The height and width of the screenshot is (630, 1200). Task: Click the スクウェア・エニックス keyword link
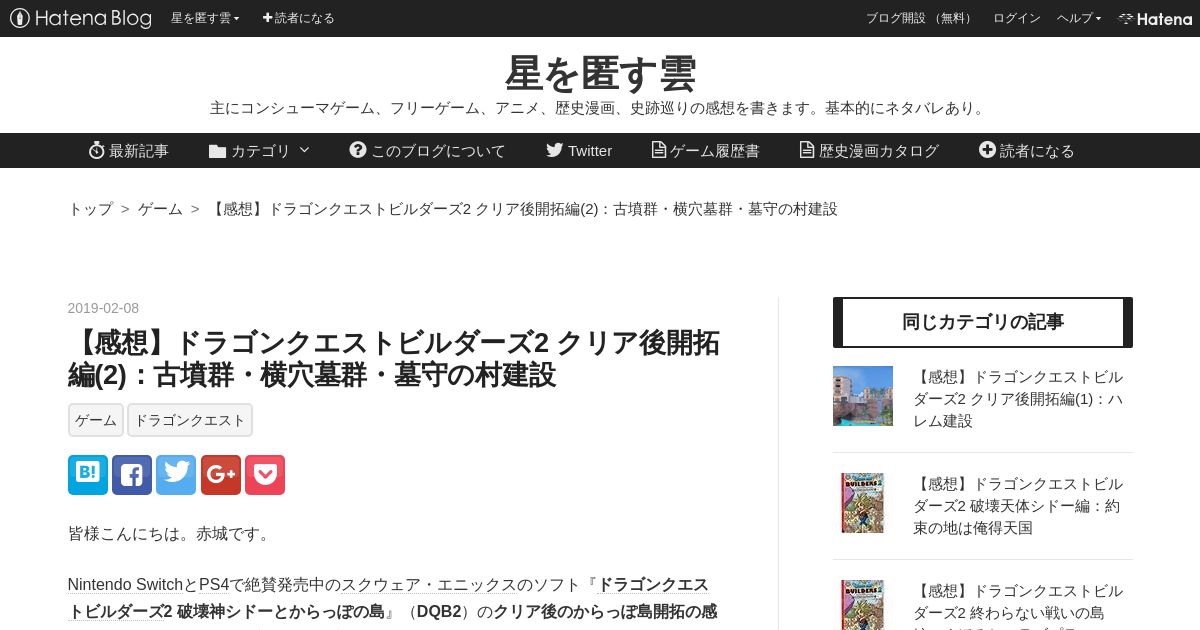coord(430,585)
